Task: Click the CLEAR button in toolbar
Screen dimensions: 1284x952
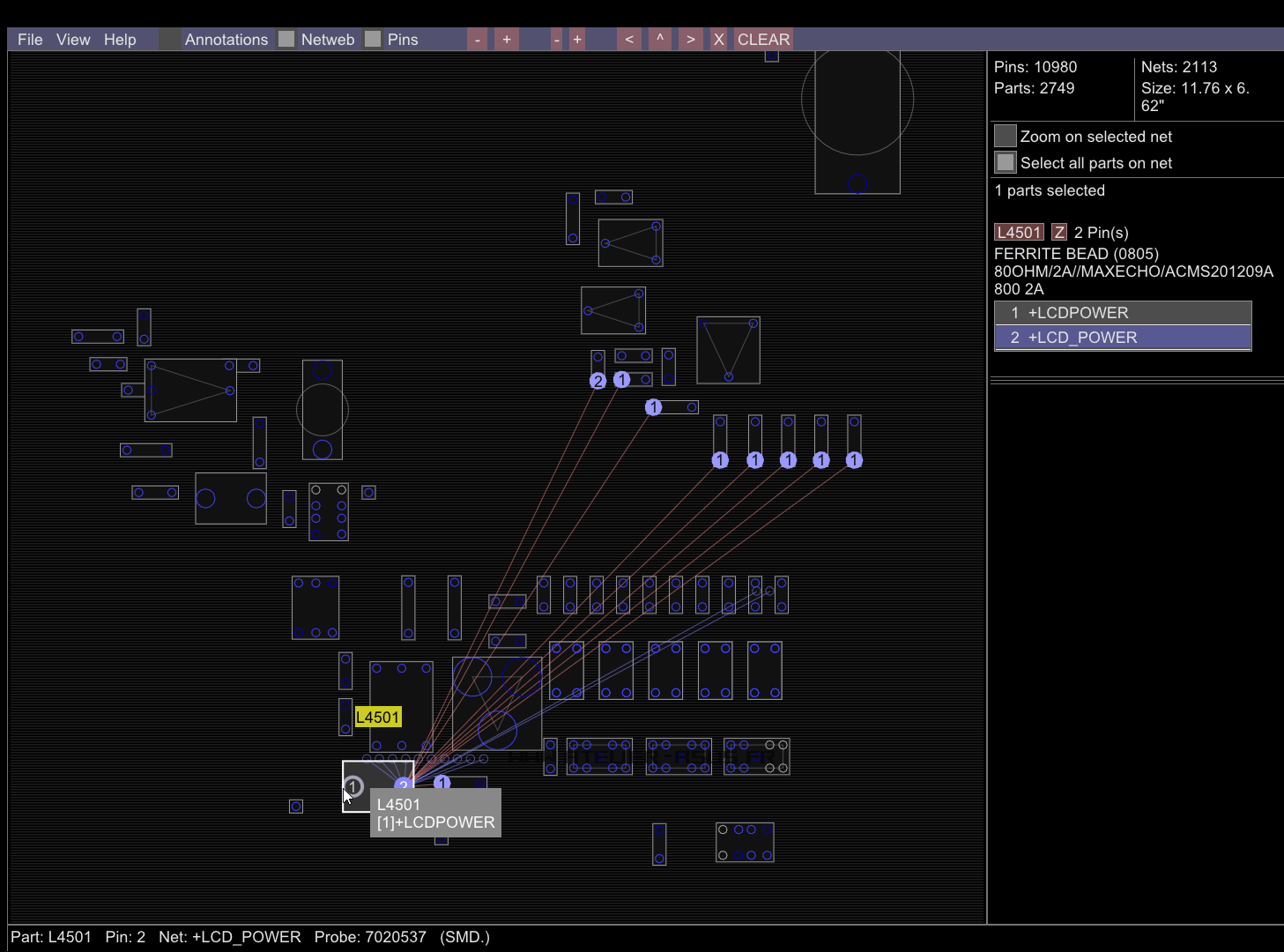Action: pos(763,40)
